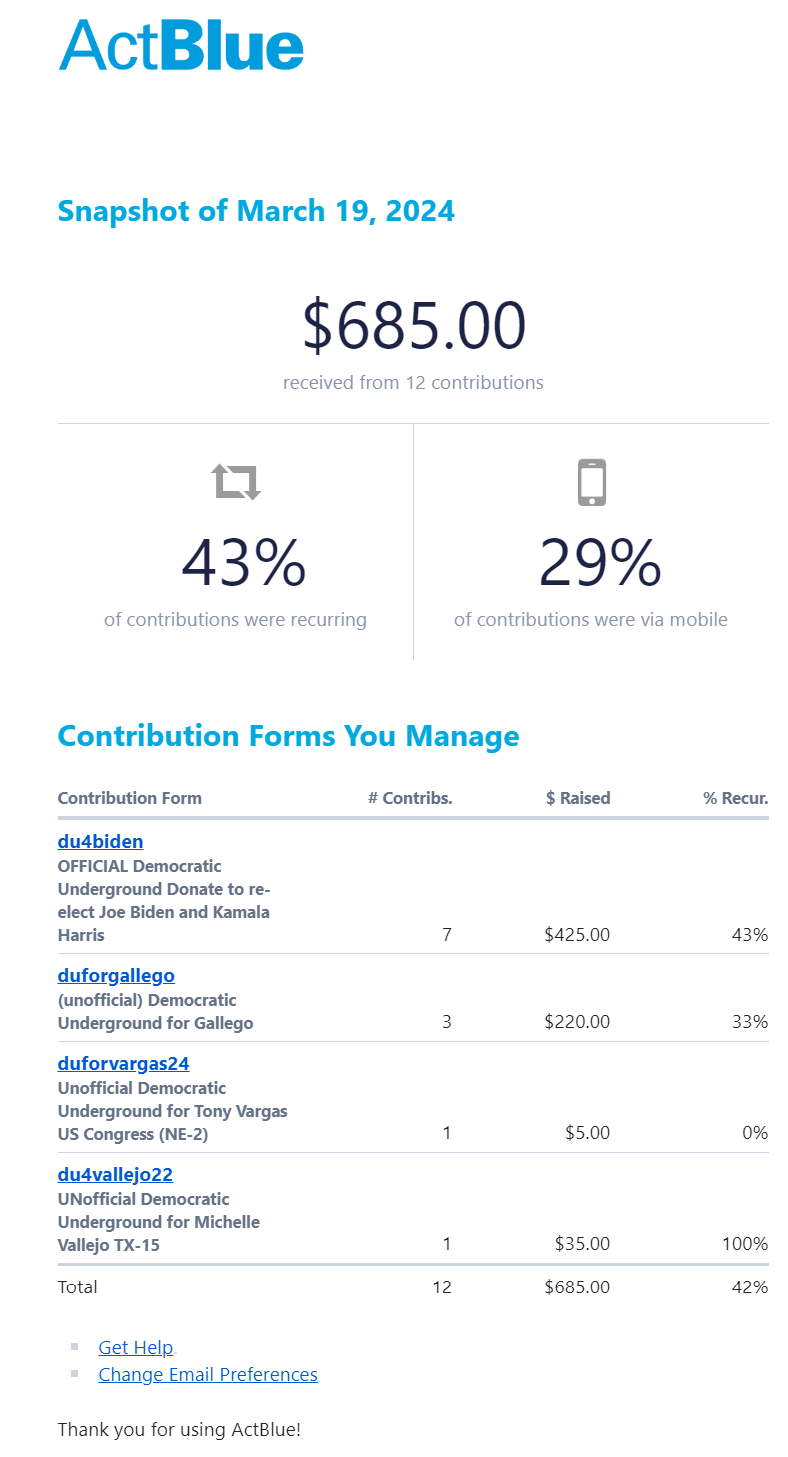Screen dimensions: 788x1457
Task: Open the du4biden contribution form link
Action: coord(100,842)
